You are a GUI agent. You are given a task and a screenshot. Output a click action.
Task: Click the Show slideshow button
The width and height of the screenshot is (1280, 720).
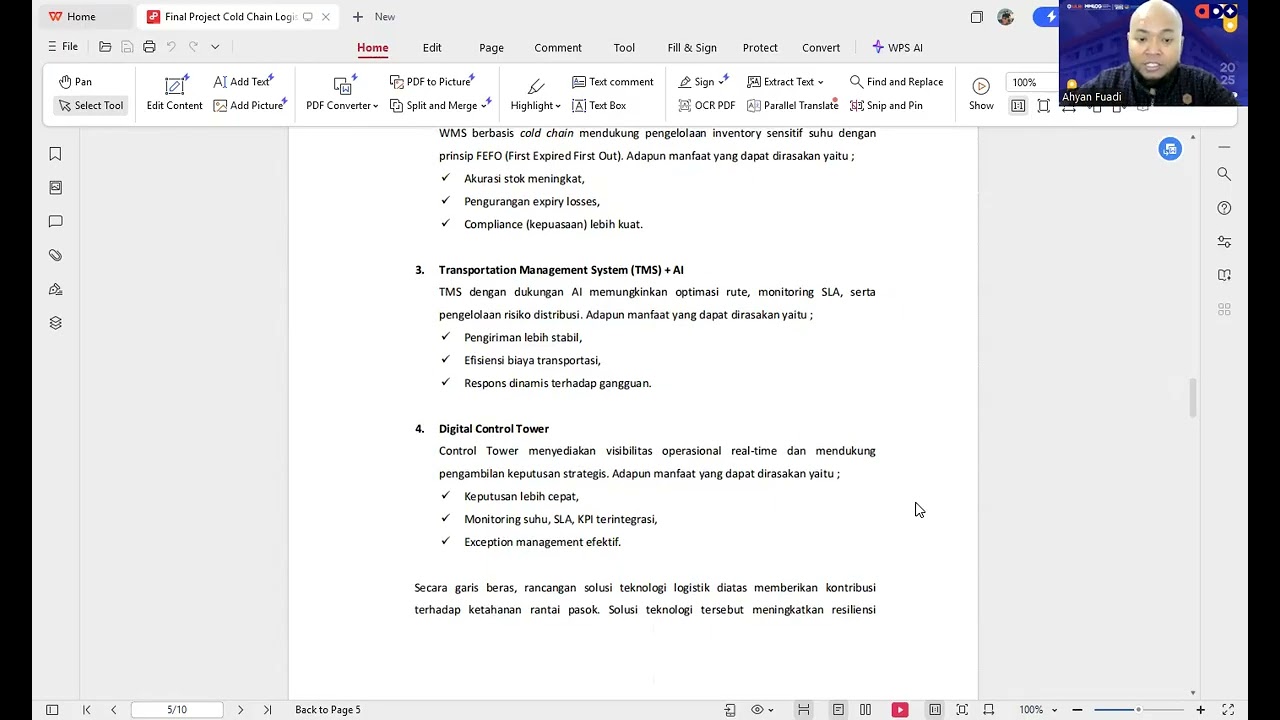point(981,93)
